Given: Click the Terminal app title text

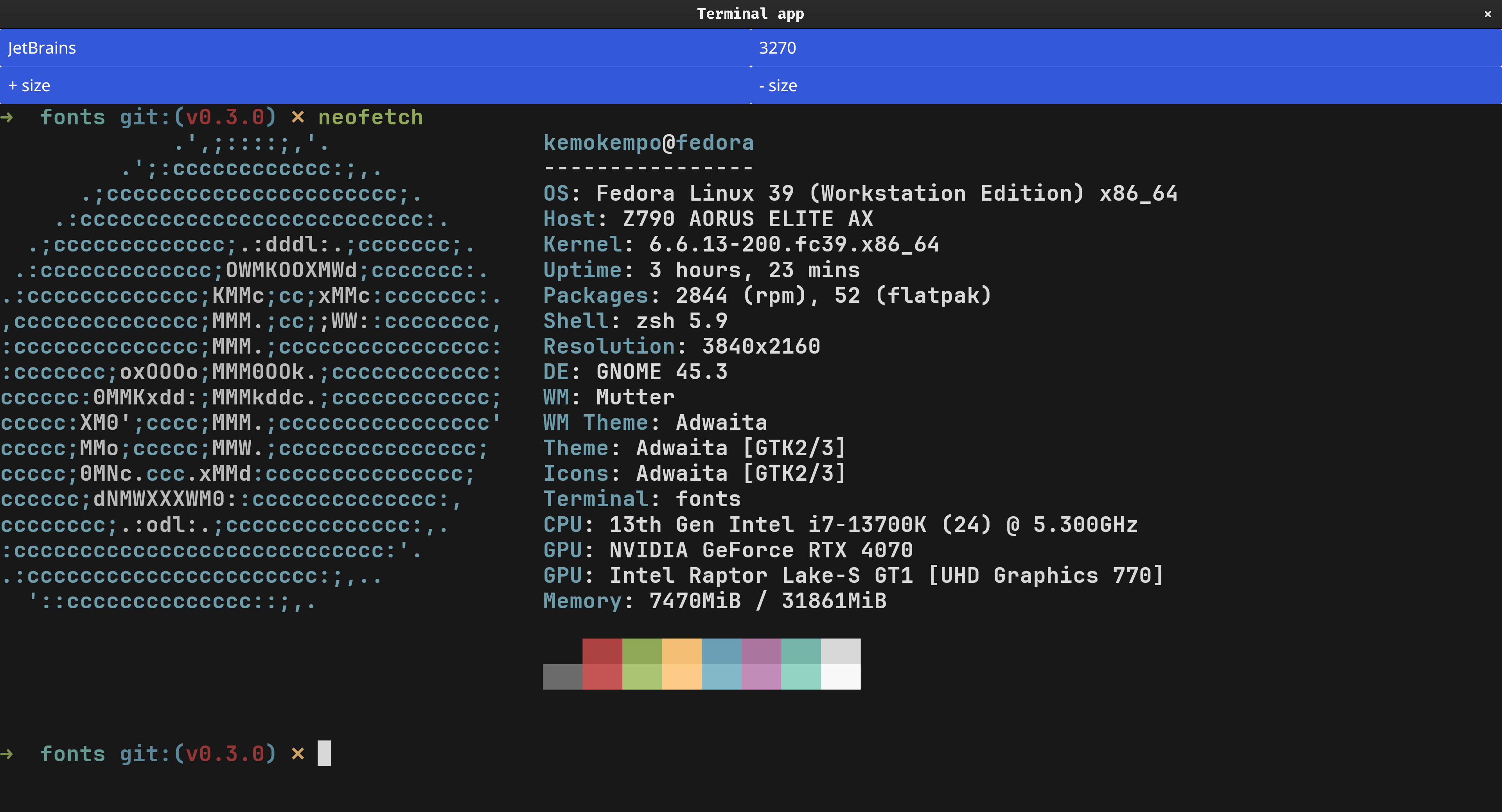Looking at the screenshot, I should [x=751, y=14].
